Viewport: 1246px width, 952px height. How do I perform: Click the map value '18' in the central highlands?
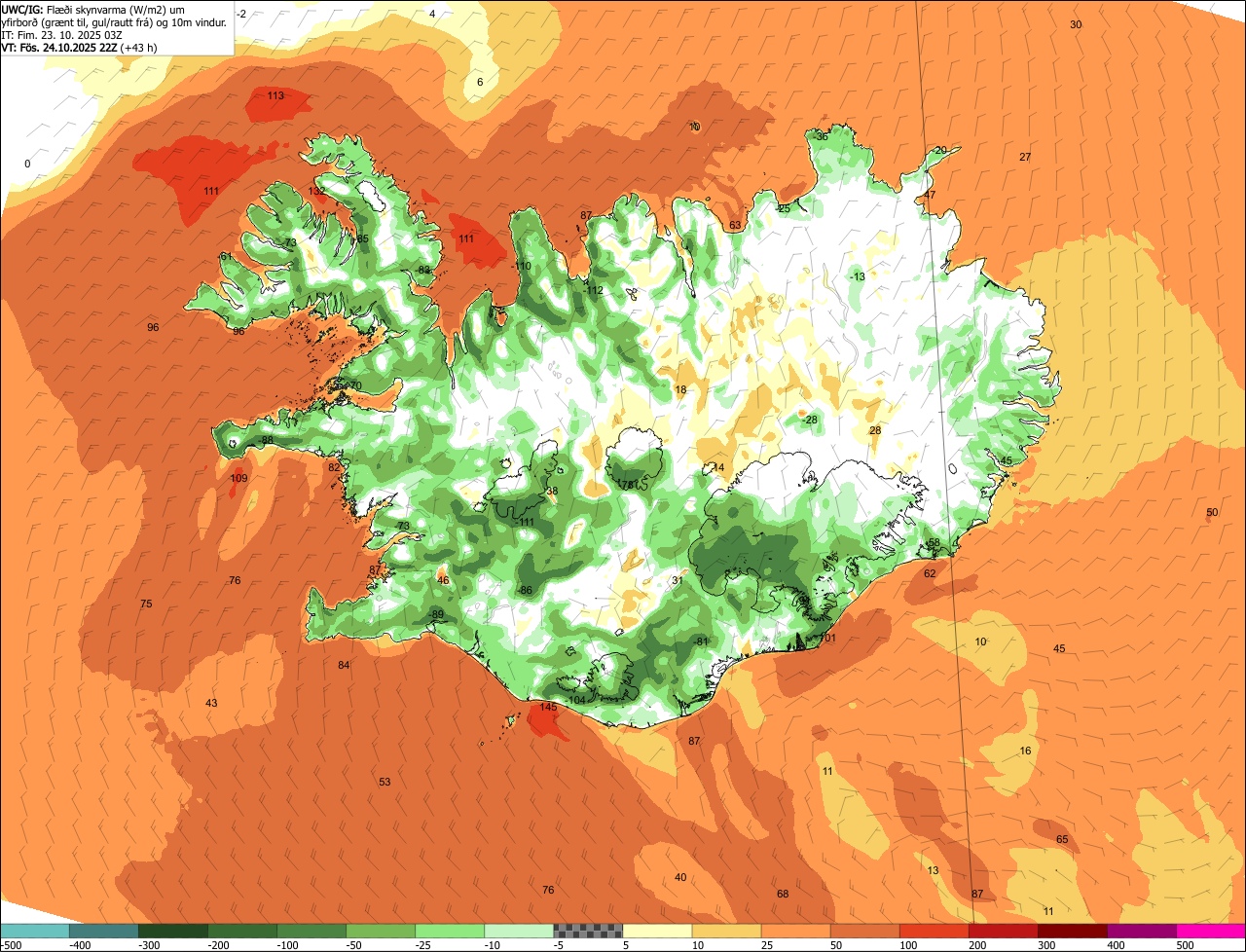(x=680, y=389)
